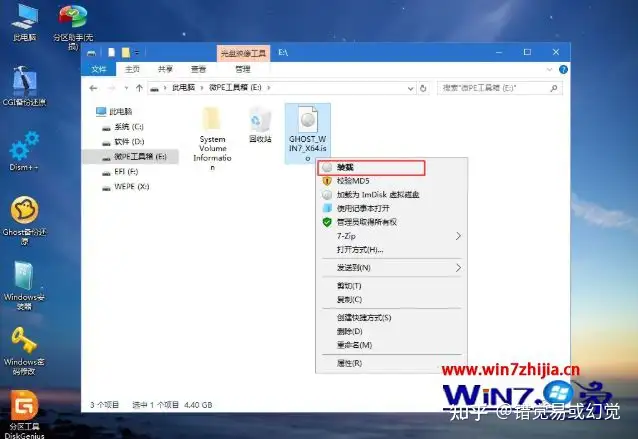638x439 pixels.
Task: Select the GHOST_WIN7_X64.iso file
Action: coord(308,133)
